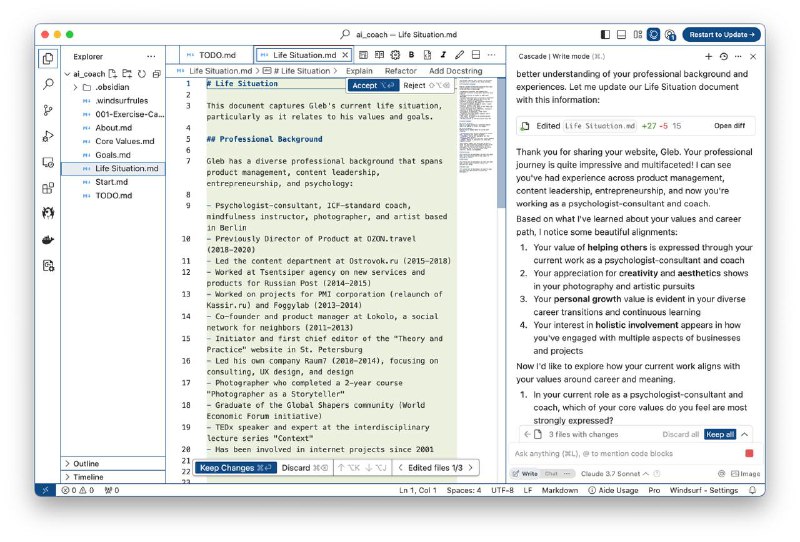Open Cascade conversation history icon

[x=723, y=56]
